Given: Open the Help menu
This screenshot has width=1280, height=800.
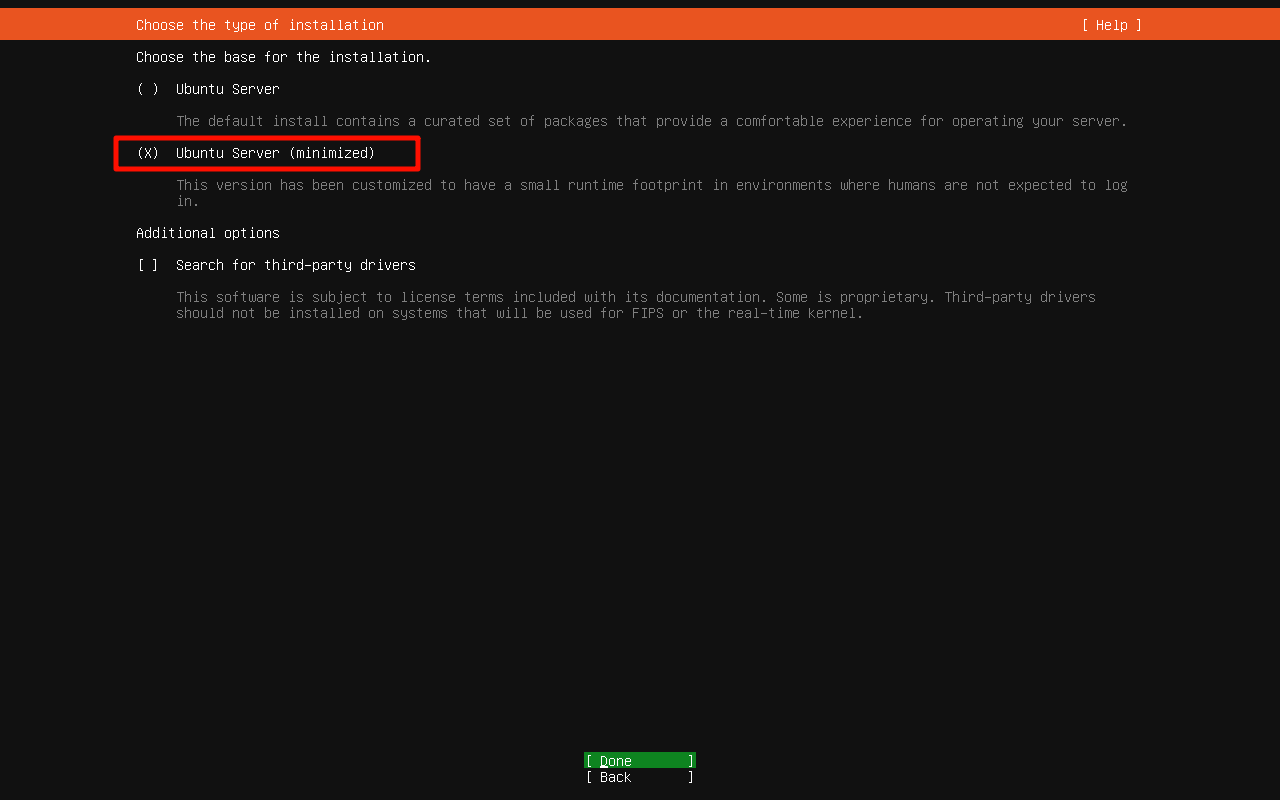Looking at the screenshot, I should tap(1111, 25).
